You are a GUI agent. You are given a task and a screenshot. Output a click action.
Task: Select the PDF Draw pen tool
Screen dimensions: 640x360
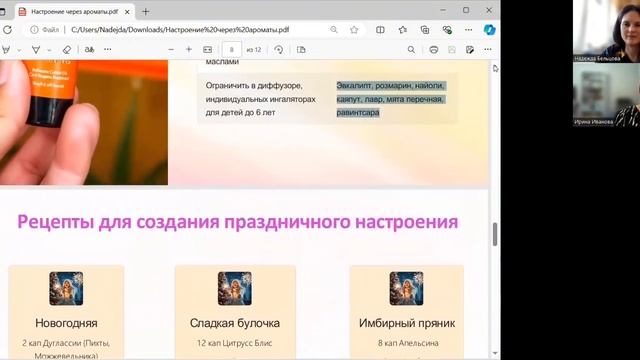6,49
